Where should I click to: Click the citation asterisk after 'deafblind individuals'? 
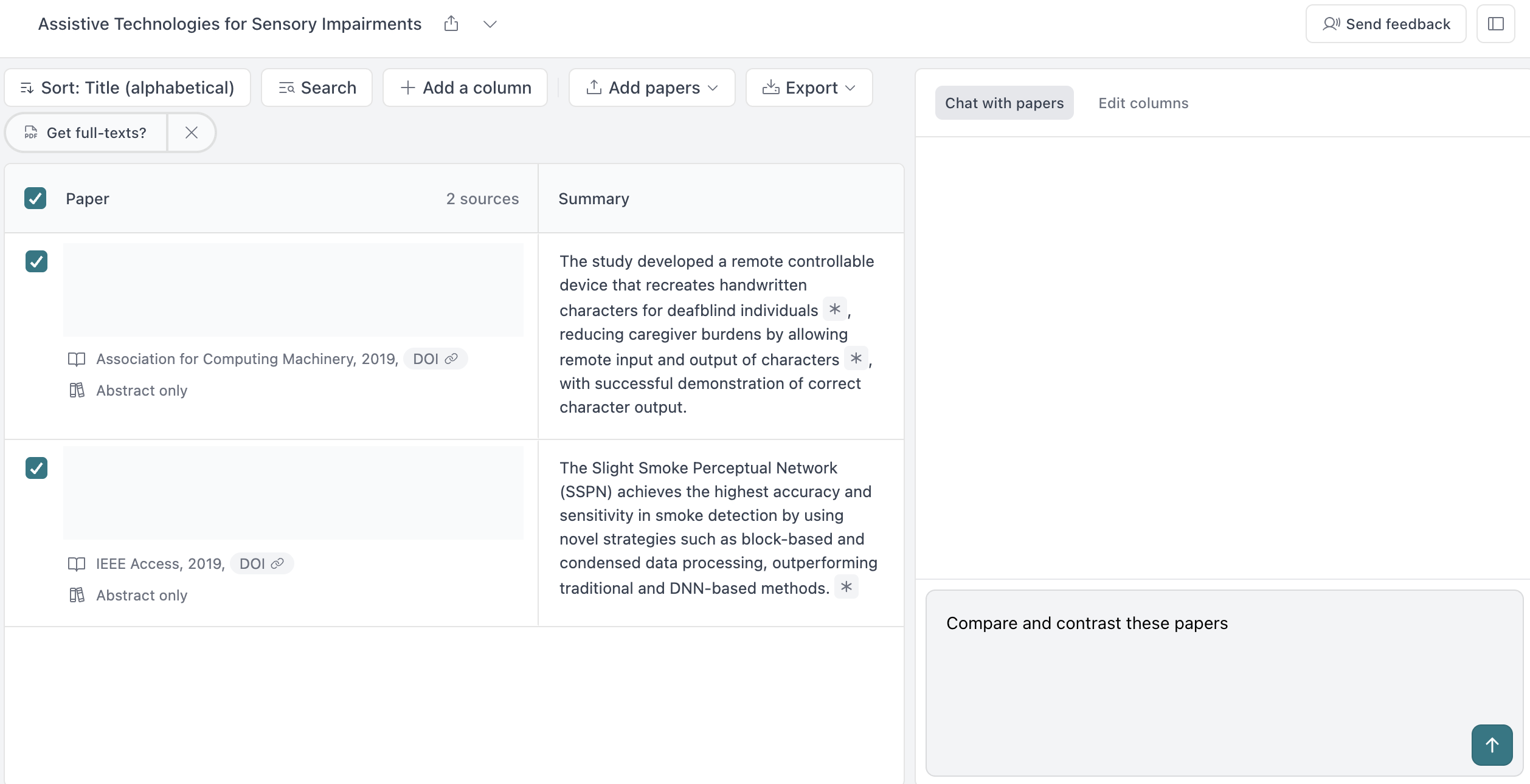(x=834, y=309)
